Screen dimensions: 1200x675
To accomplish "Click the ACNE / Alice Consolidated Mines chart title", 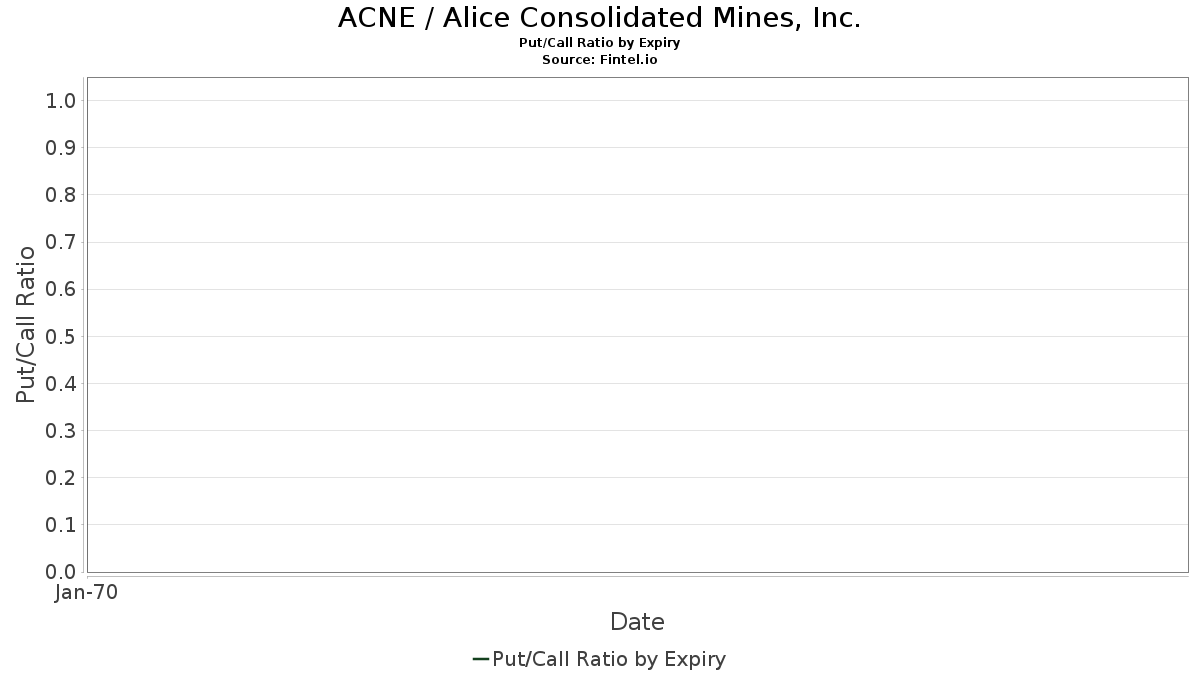I will pos(599,18).
